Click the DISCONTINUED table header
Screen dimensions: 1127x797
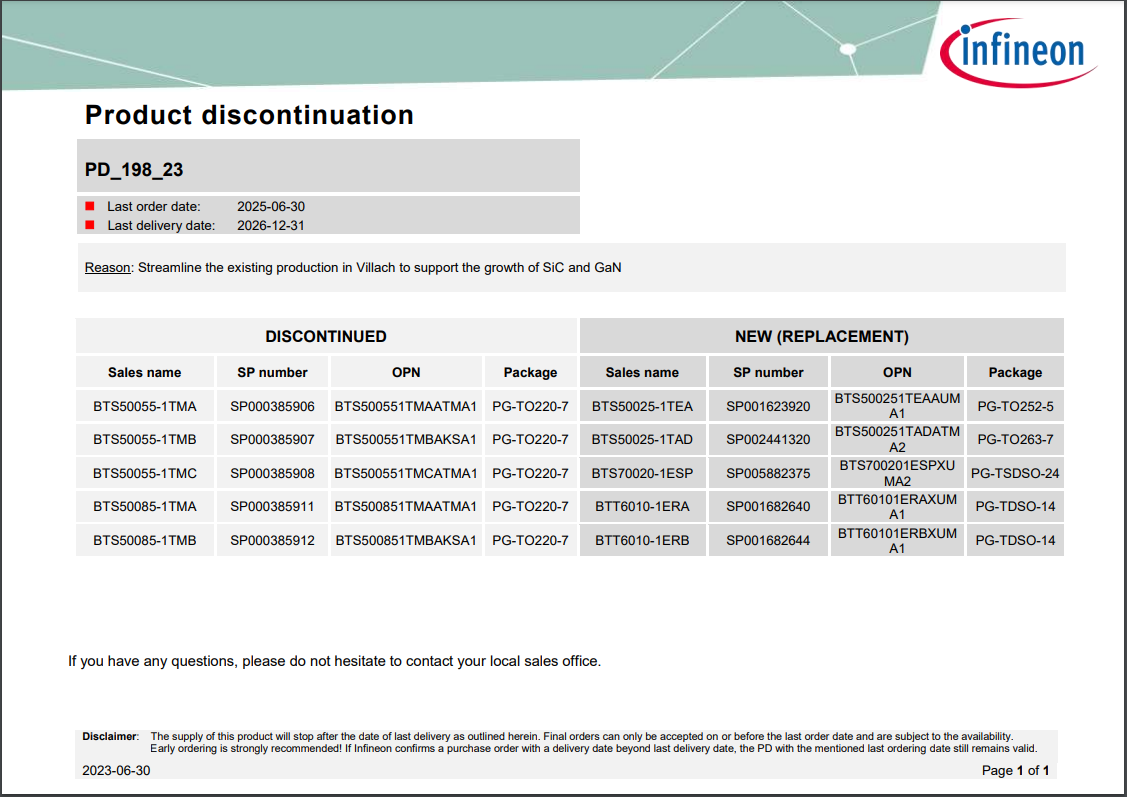click(x=326, y=336)
